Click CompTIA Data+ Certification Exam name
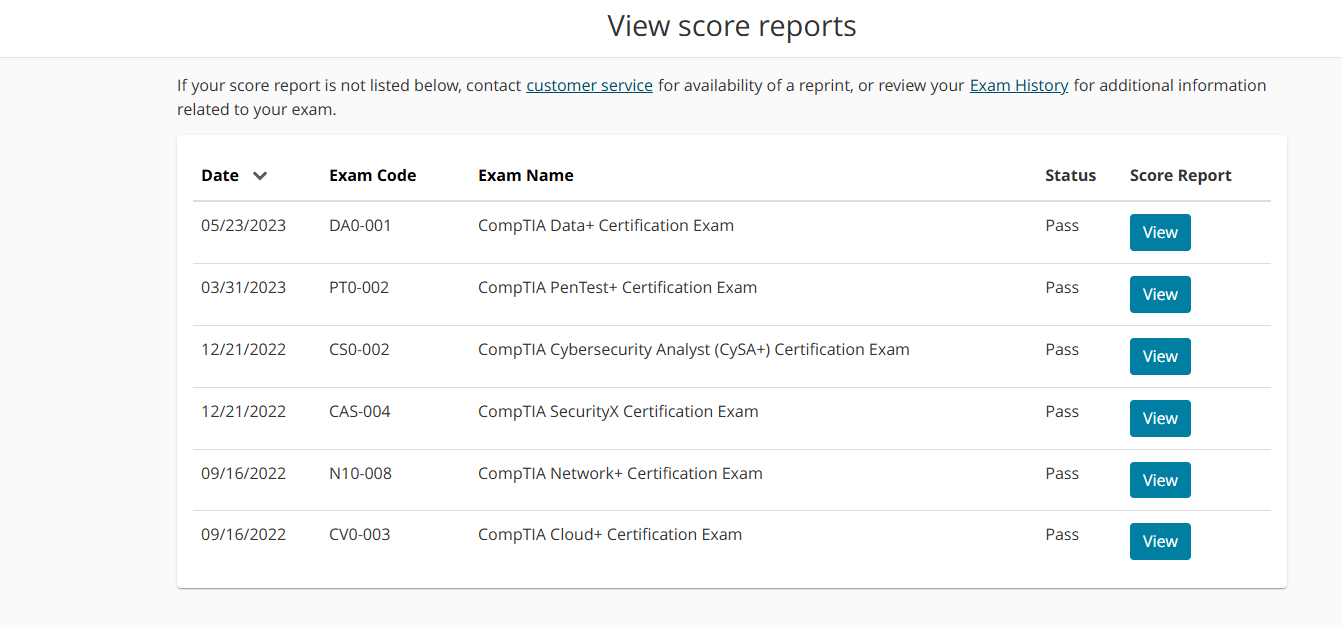 [x=606, y=226]
